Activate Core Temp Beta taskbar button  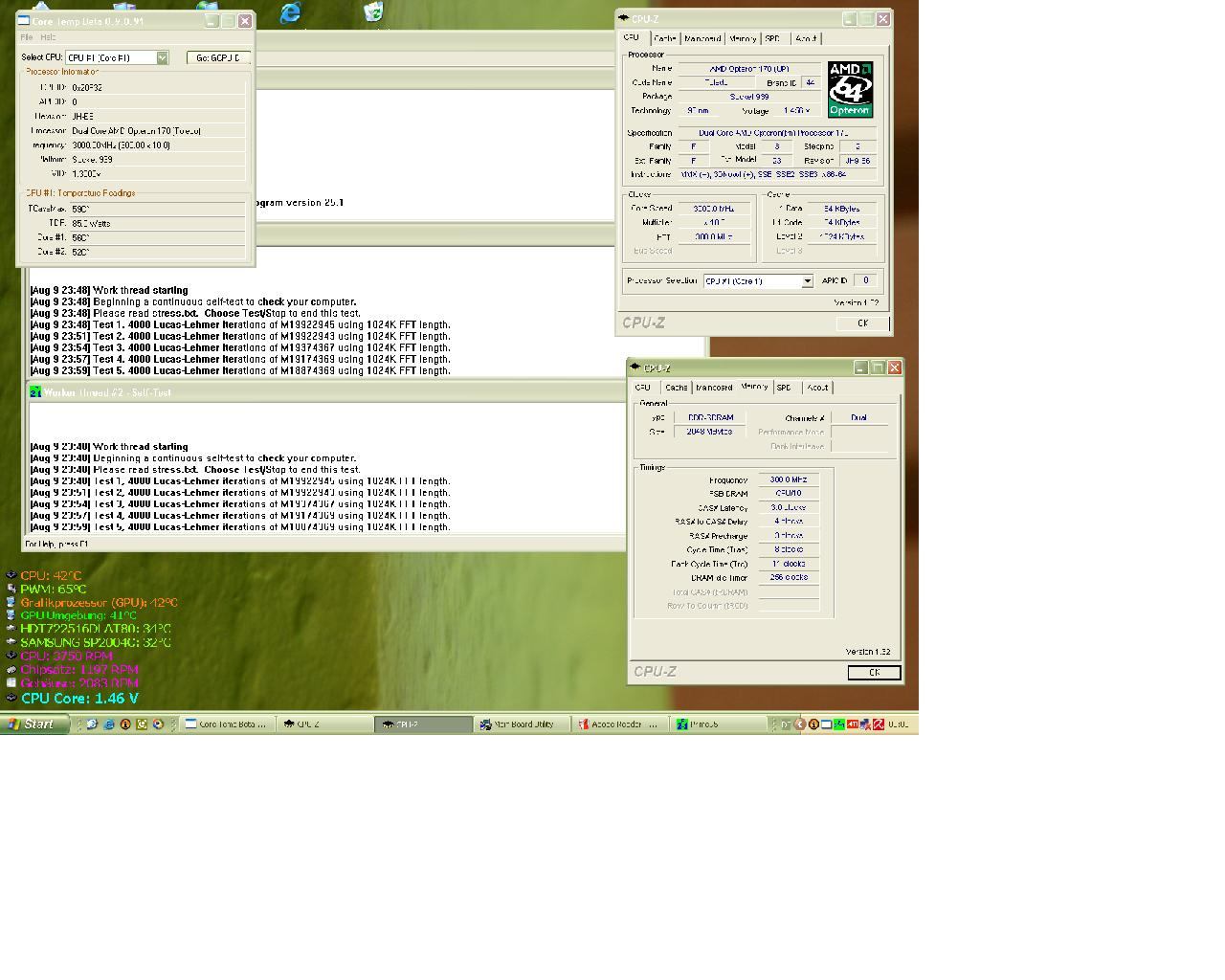click(228, 724)
